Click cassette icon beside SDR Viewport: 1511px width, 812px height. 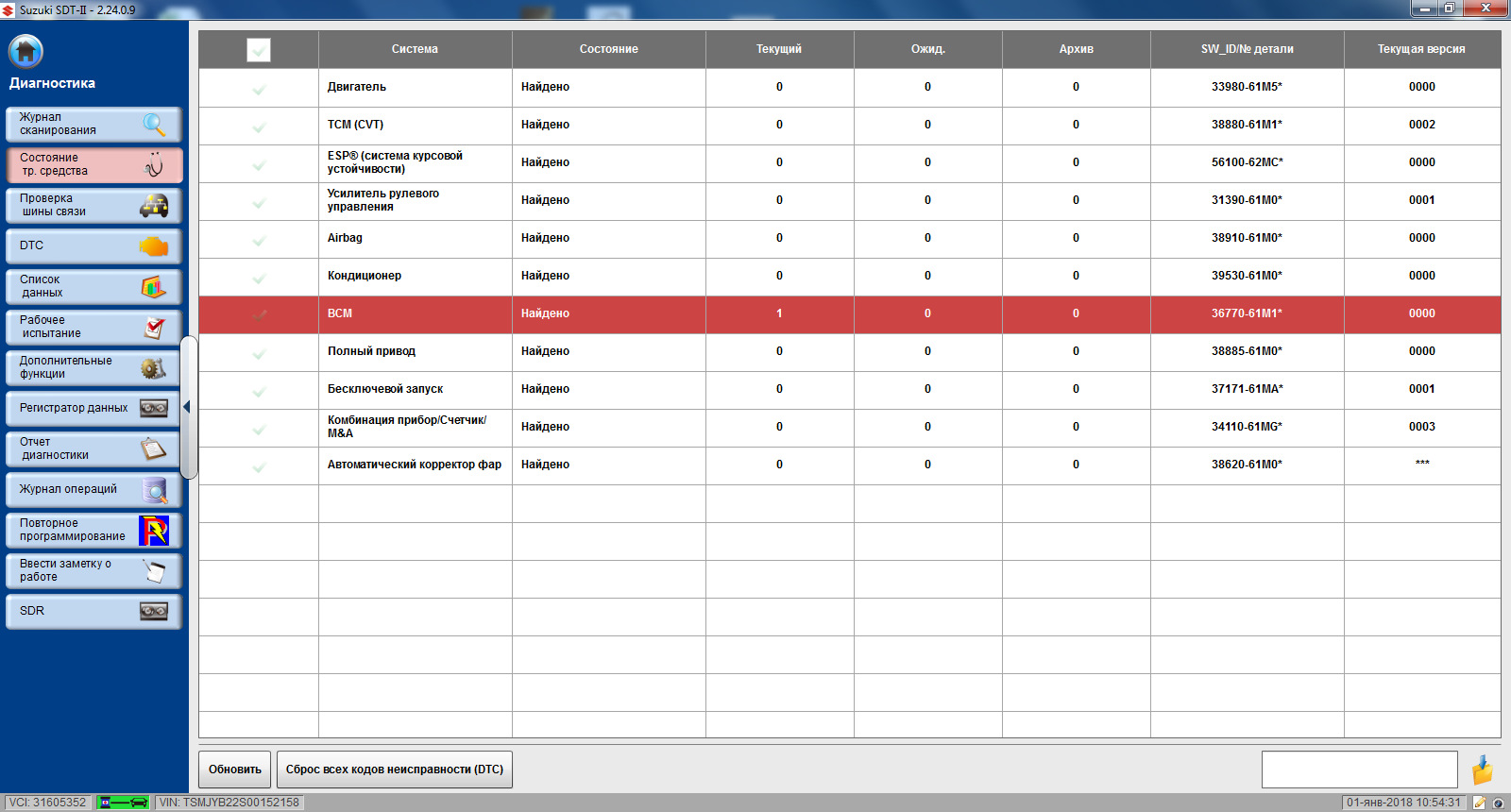coord(154,611)
